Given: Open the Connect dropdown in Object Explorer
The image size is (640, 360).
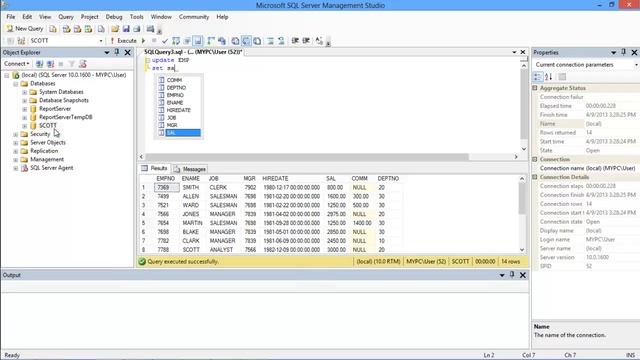Looking at the screenshot, I should pos(16,64).
